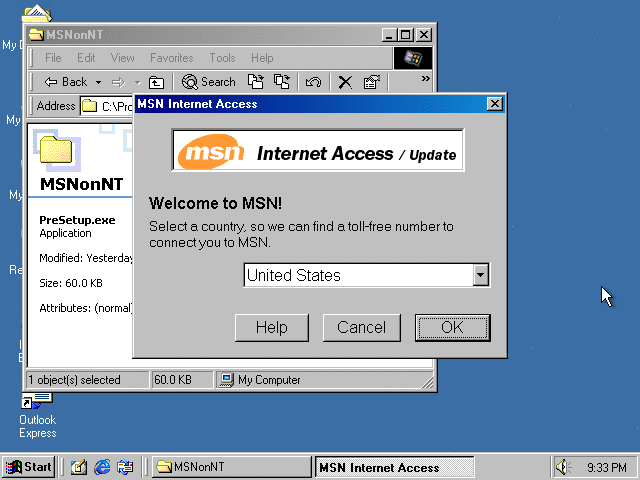
Task: Click the 'Size: 60.0 KB' text
Action: coord(71,283)
